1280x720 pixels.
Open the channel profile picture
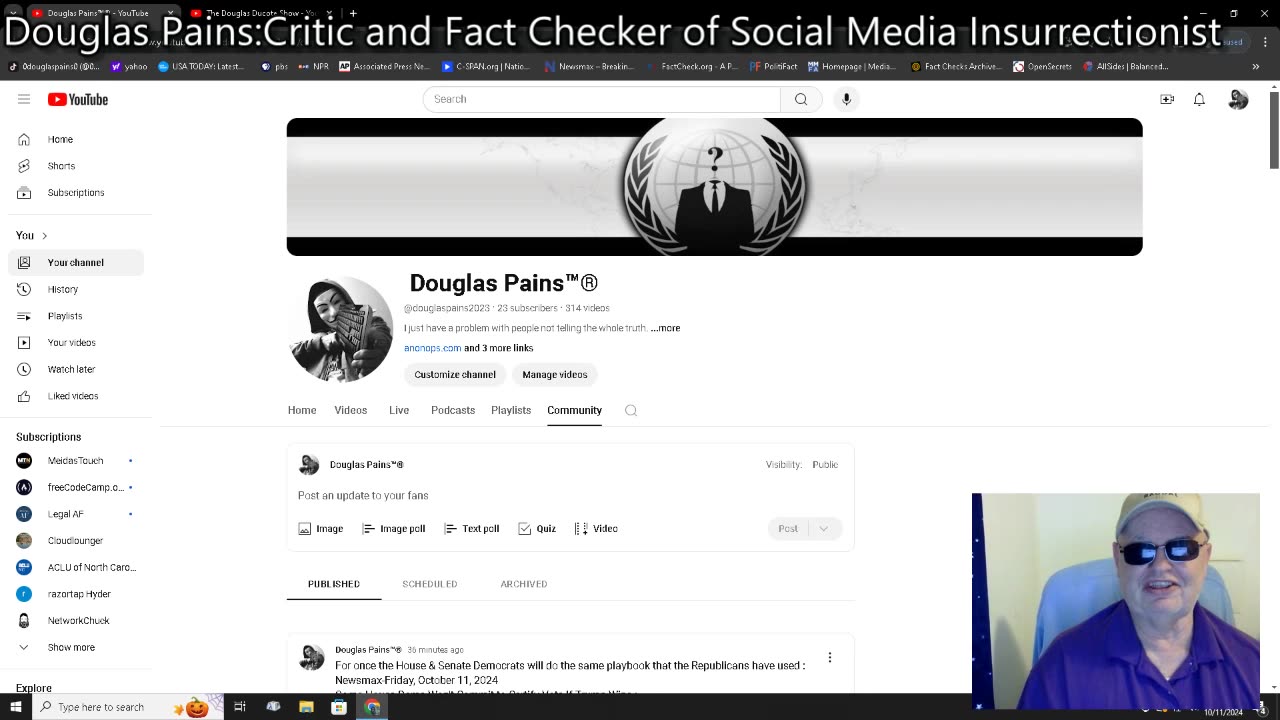tap(341, 329)
